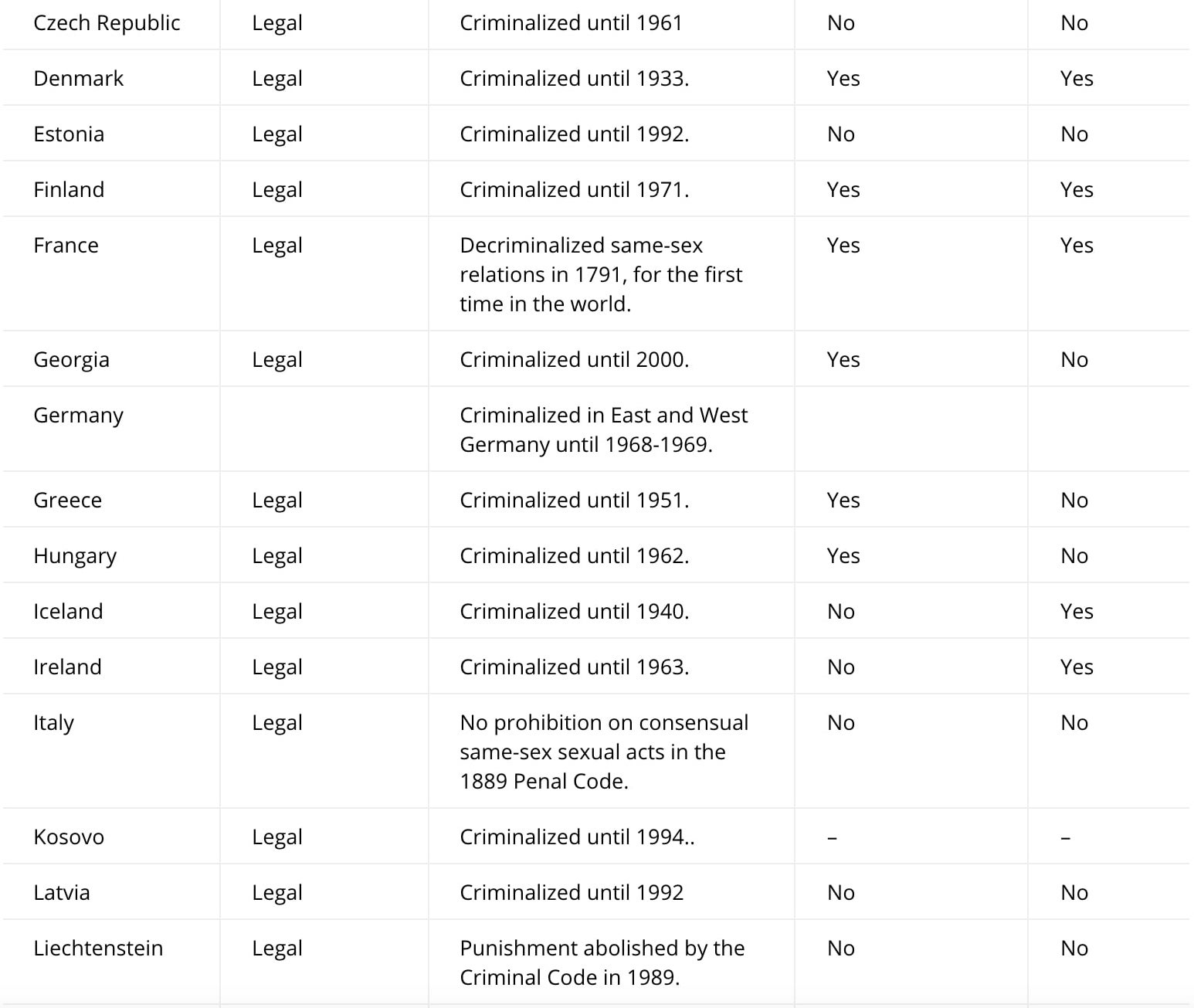The image size is (1194, 1008).
Task: Click the Kosovo country name
Action: pos(69,837)
